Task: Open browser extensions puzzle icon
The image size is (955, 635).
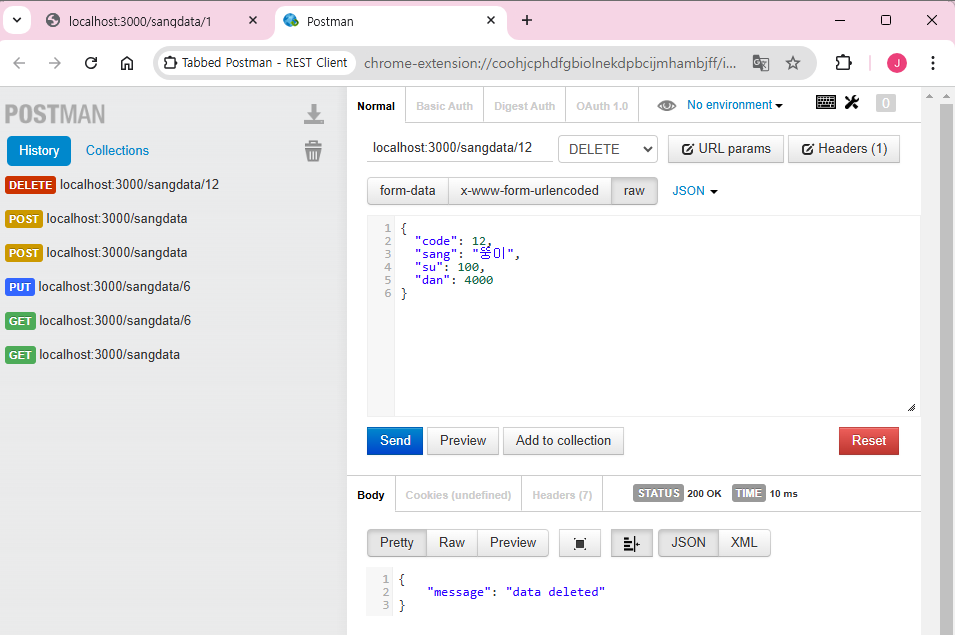Action: coord(843,63)
